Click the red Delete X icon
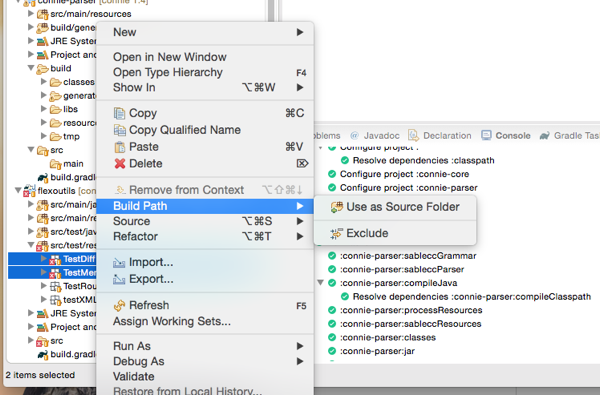This screenshot has height=395, width=600. pos(120,164)
